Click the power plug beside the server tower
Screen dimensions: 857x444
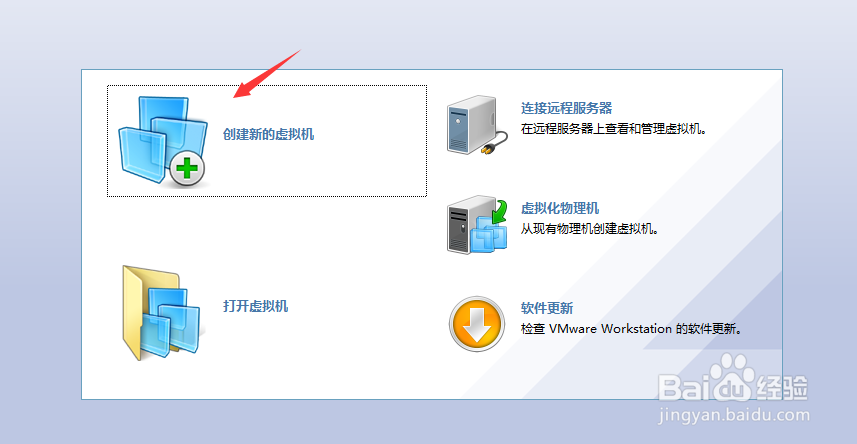click(494, 142)
